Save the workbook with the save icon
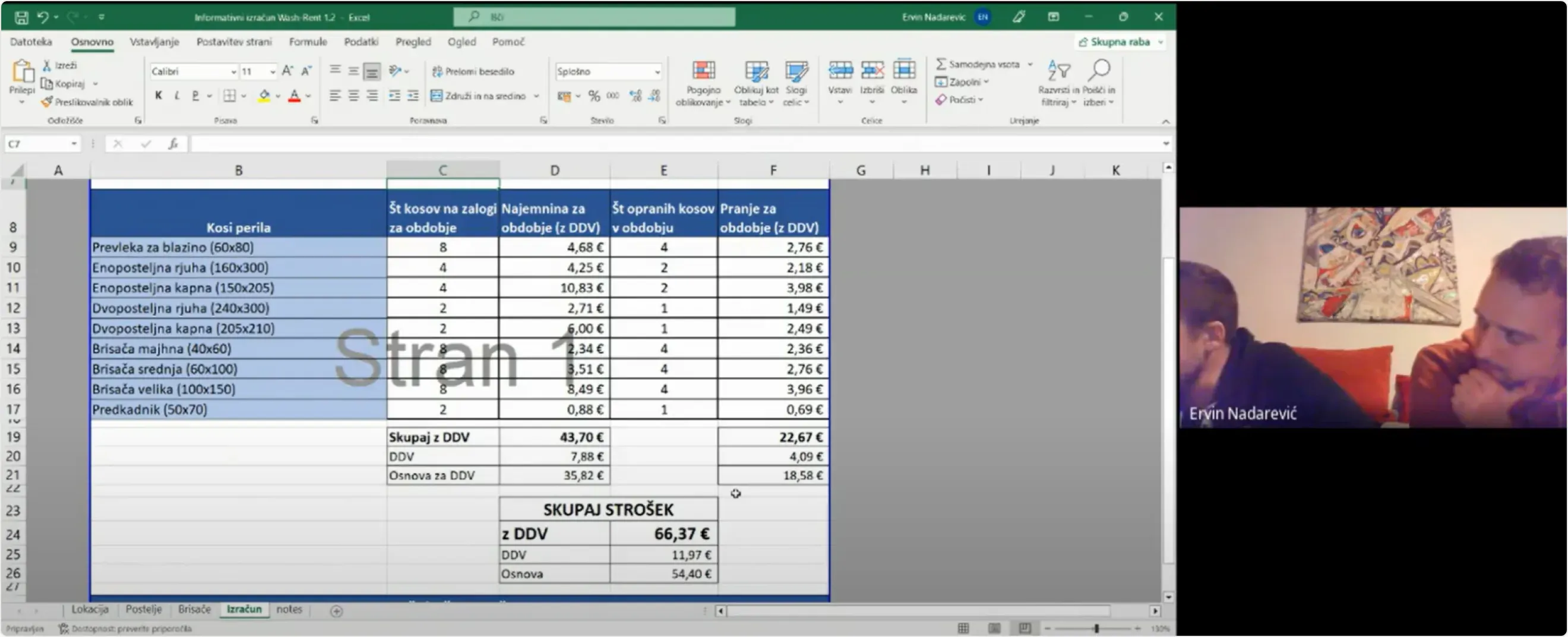The image size is (1568, 637). 21,17
